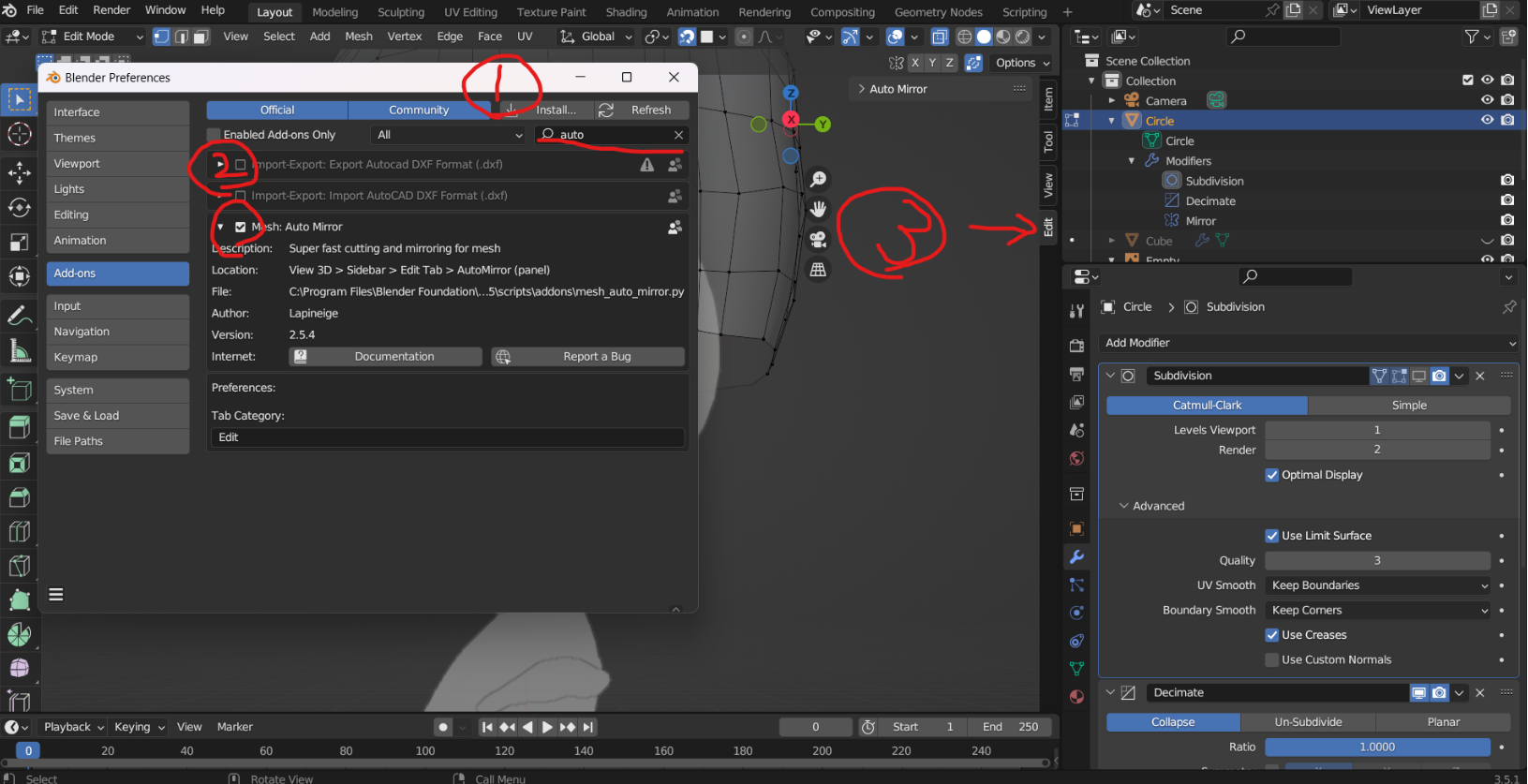Open the add-on category All dropdown

click(x=449, y=135)
